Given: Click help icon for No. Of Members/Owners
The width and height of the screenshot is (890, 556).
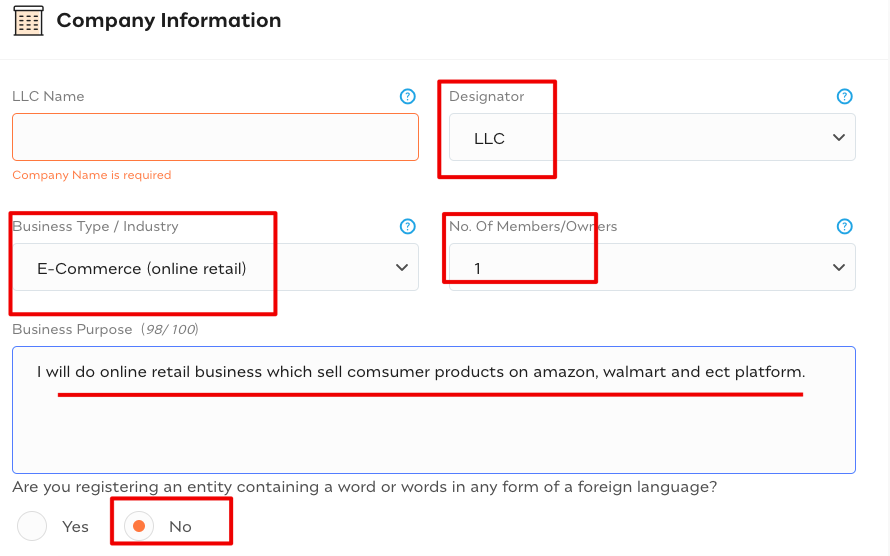Looking at the screenshot, I should pyautogui.click(x=844, y=227).
